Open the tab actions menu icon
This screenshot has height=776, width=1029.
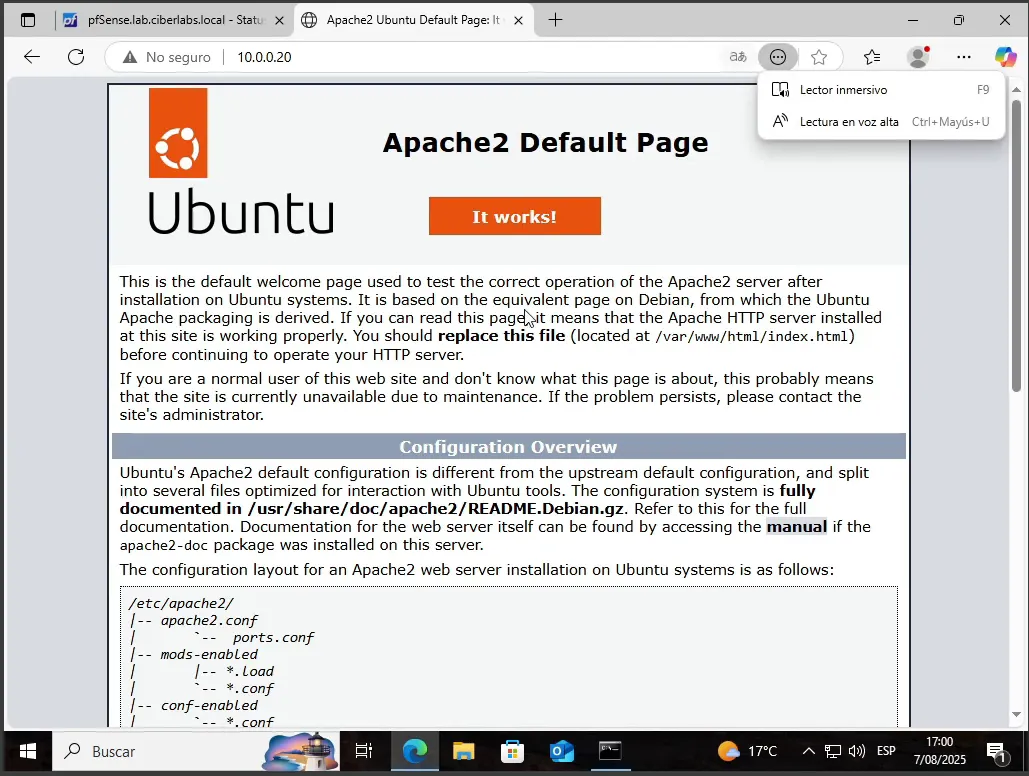click(28, 20)
